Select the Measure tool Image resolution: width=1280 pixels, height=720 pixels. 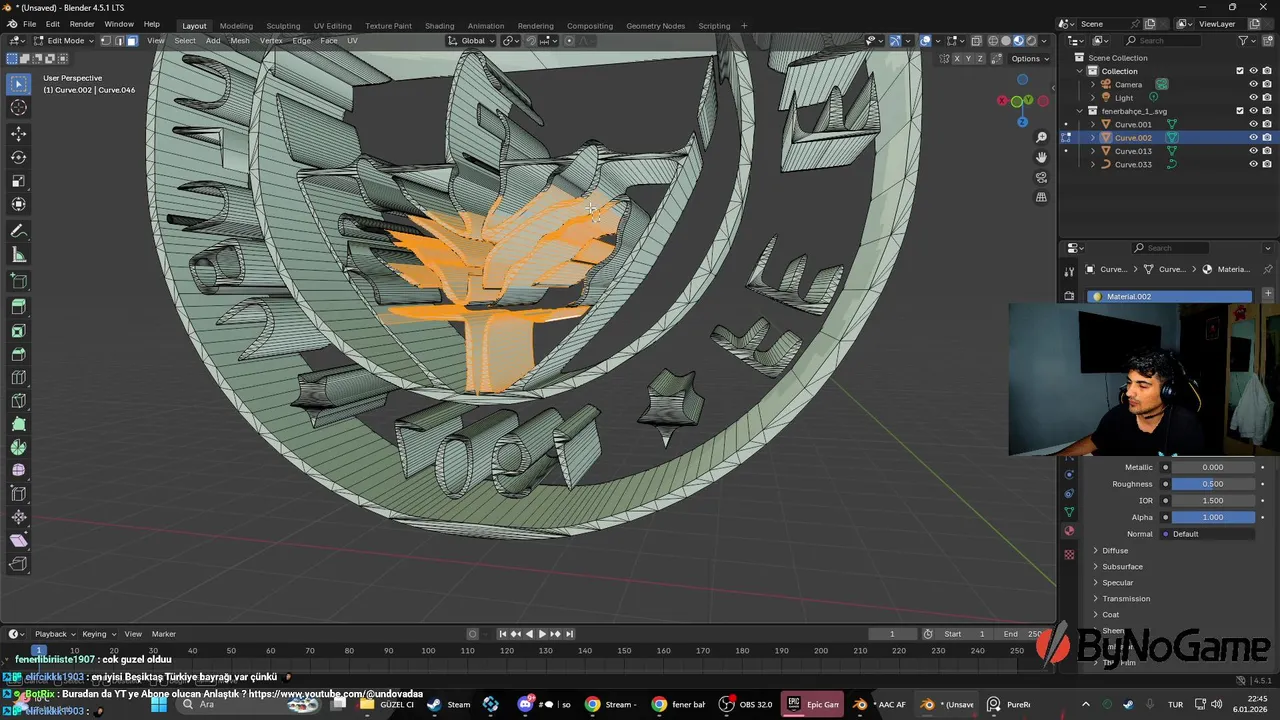point(18,255)
